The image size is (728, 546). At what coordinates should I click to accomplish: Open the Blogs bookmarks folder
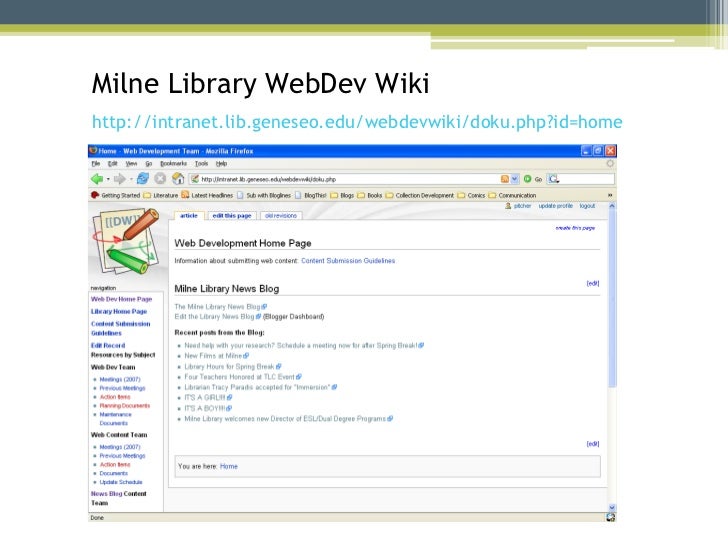pyautogui.click(x=342, y=195)
